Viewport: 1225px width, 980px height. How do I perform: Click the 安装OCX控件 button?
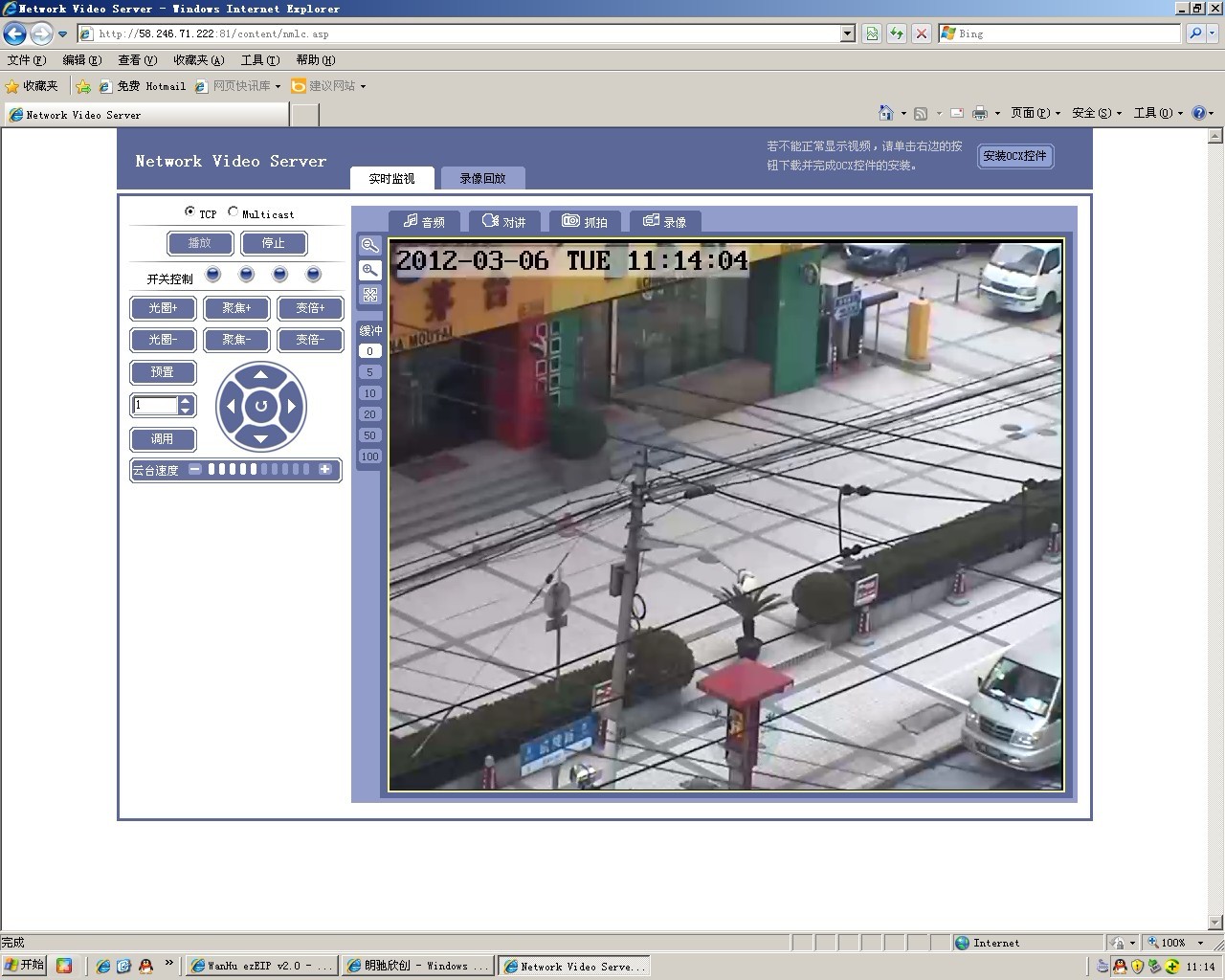(x=1014, y=156)
